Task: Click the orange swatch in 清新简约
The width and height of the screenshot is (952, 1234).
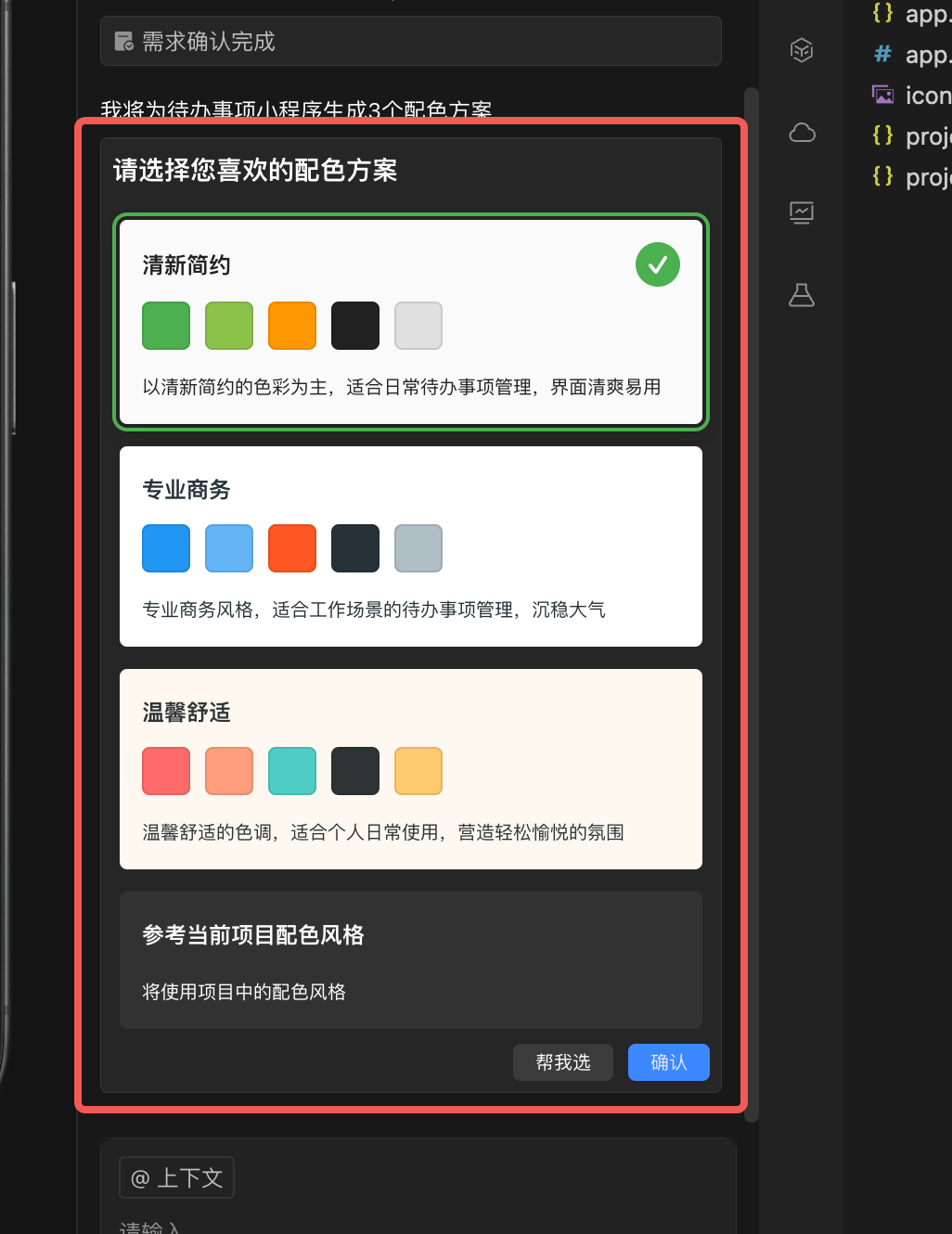Action: [x=292, y=326]
